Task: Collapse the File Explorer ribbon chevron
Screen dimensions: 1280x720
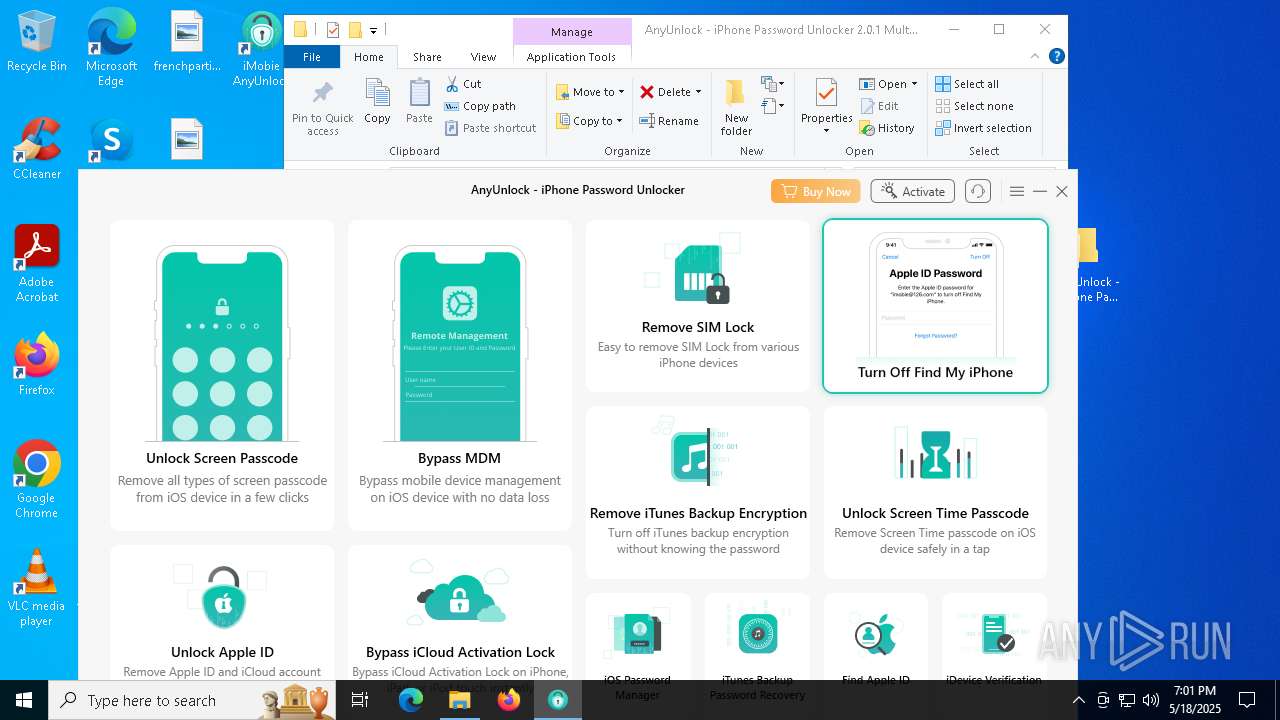Action: click(1035, 57)
